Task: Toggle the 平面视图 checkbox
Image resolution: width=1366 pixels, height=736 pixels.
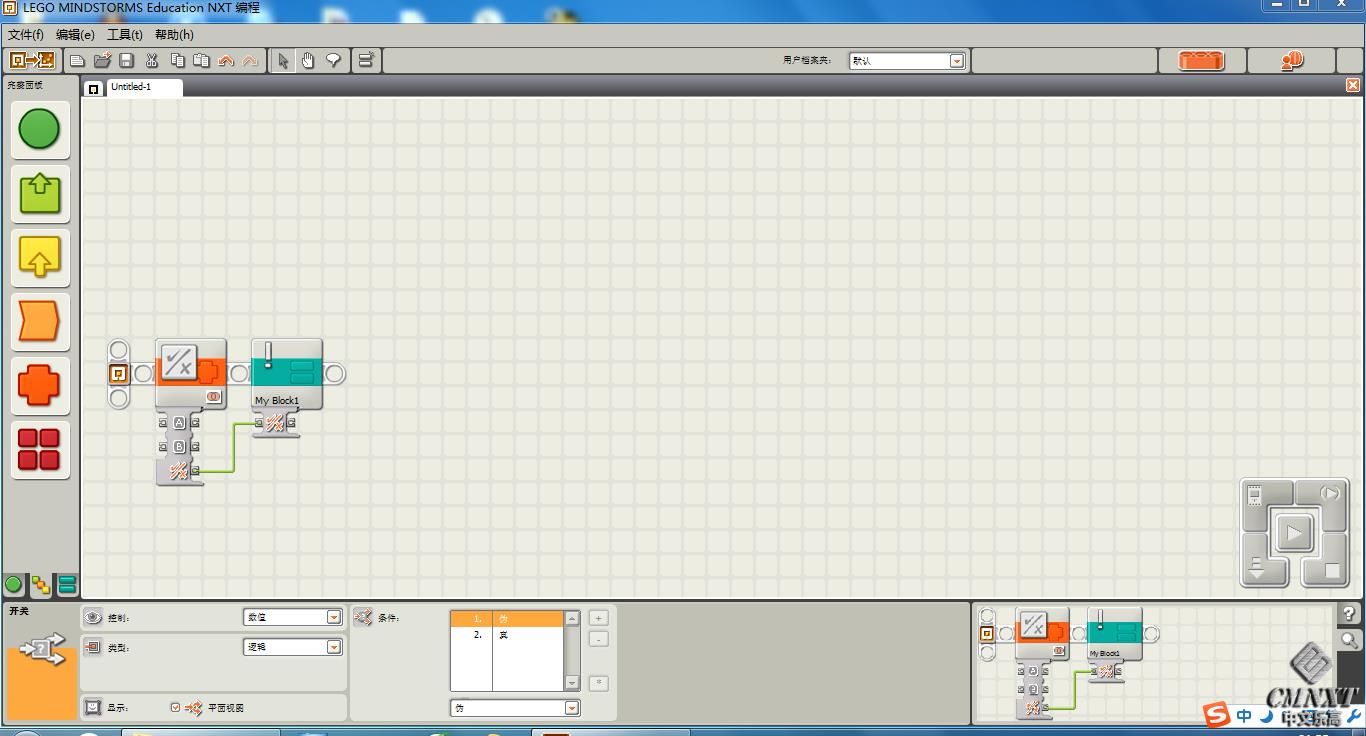Action: pos(175,708)
